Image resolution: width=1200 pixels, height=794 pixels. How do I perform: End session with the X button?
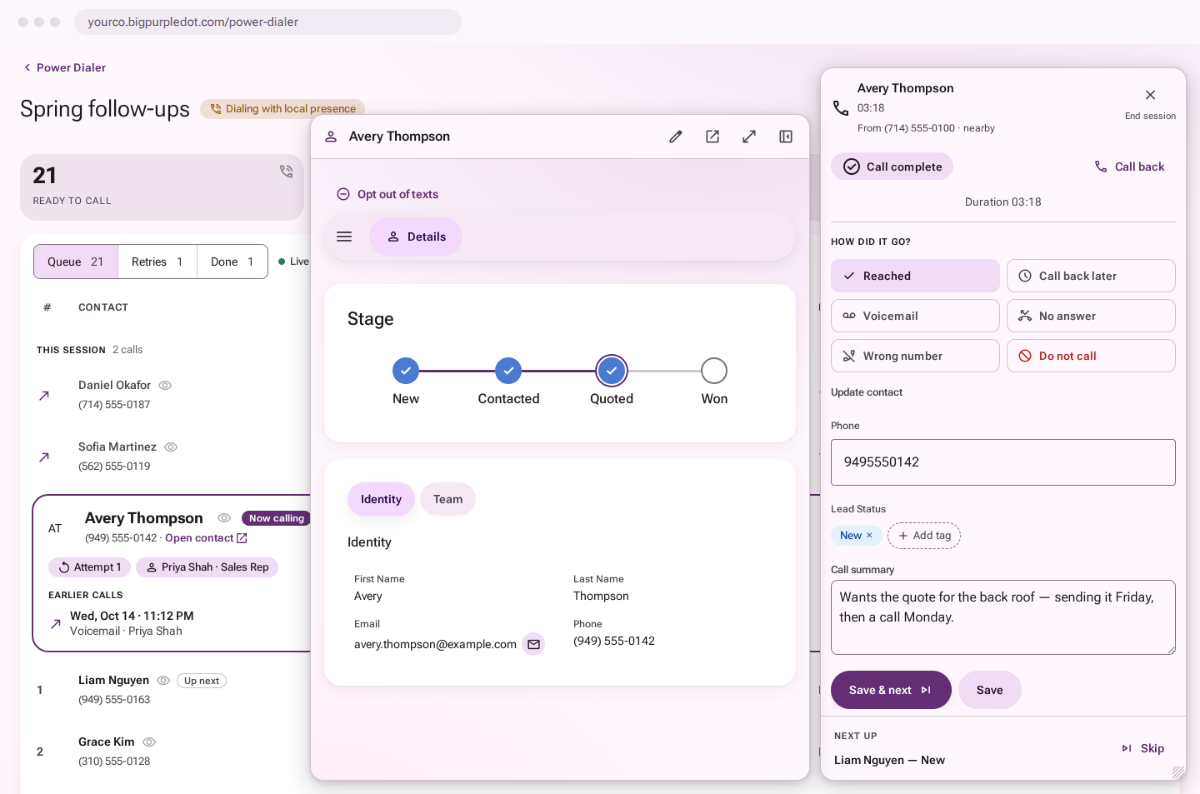click(1150, 95)
